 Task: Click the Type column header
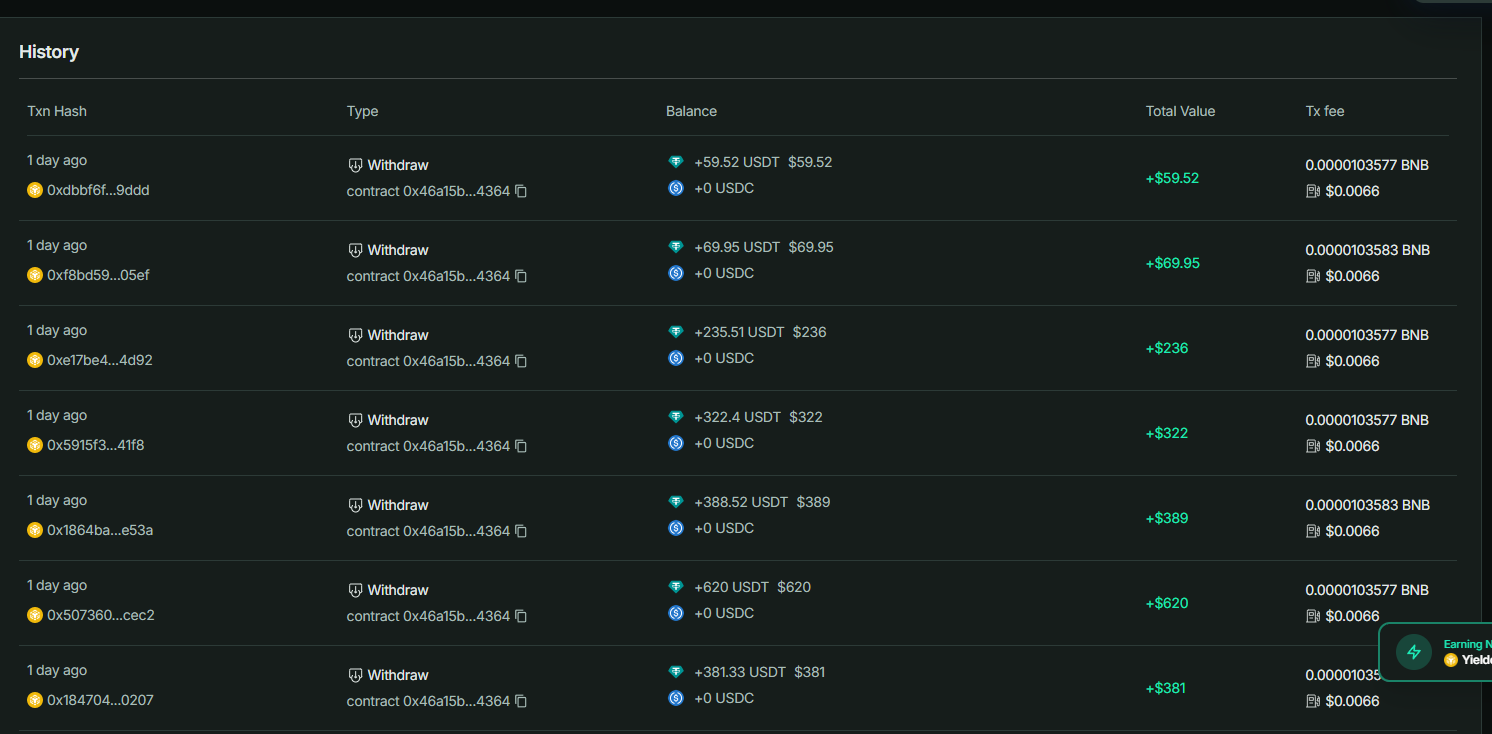[x=363, y=111]
